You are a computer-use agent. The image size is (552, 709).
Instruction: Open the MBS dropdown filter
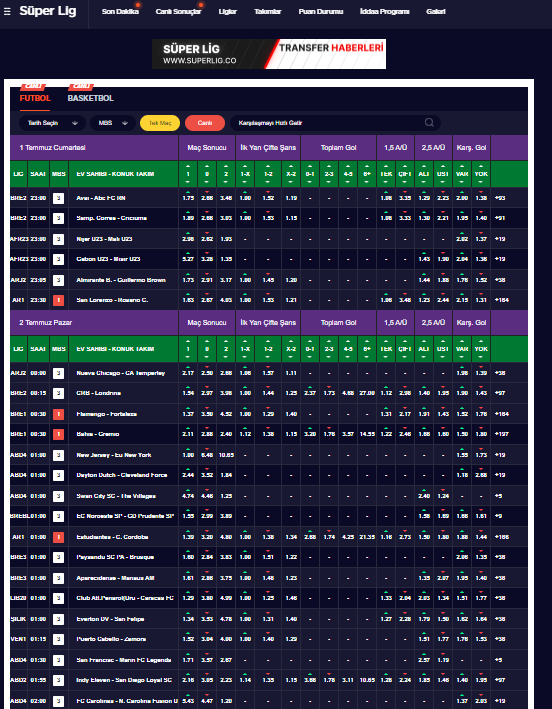tap(113, 123)
